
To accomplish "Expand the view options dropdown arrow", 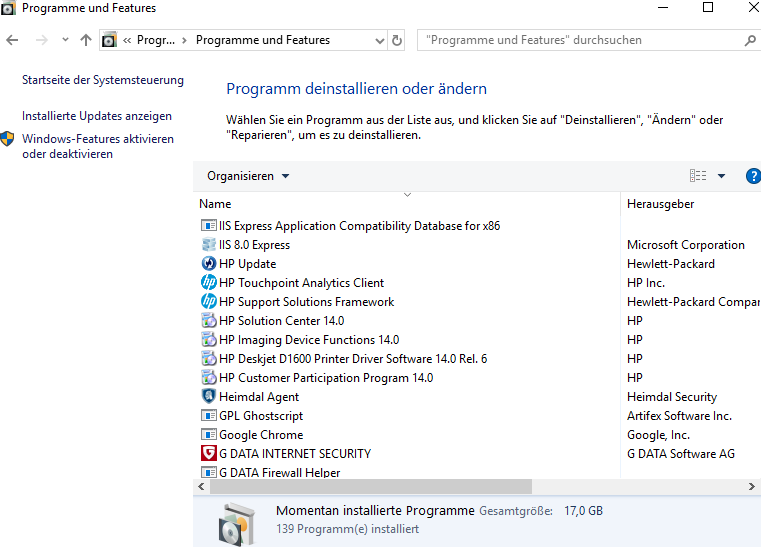I will 722,176.
